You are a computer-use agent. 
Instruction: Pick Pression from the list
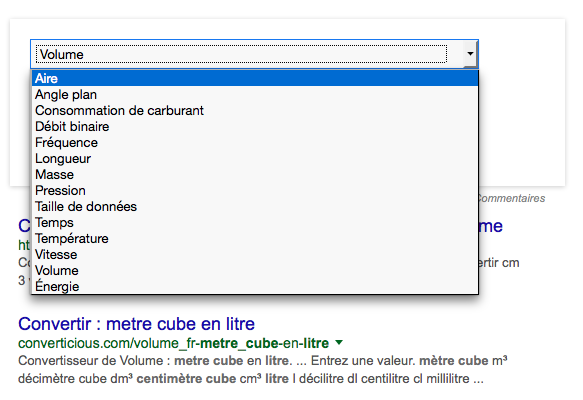pyautogui.click(x=255, y=190)
